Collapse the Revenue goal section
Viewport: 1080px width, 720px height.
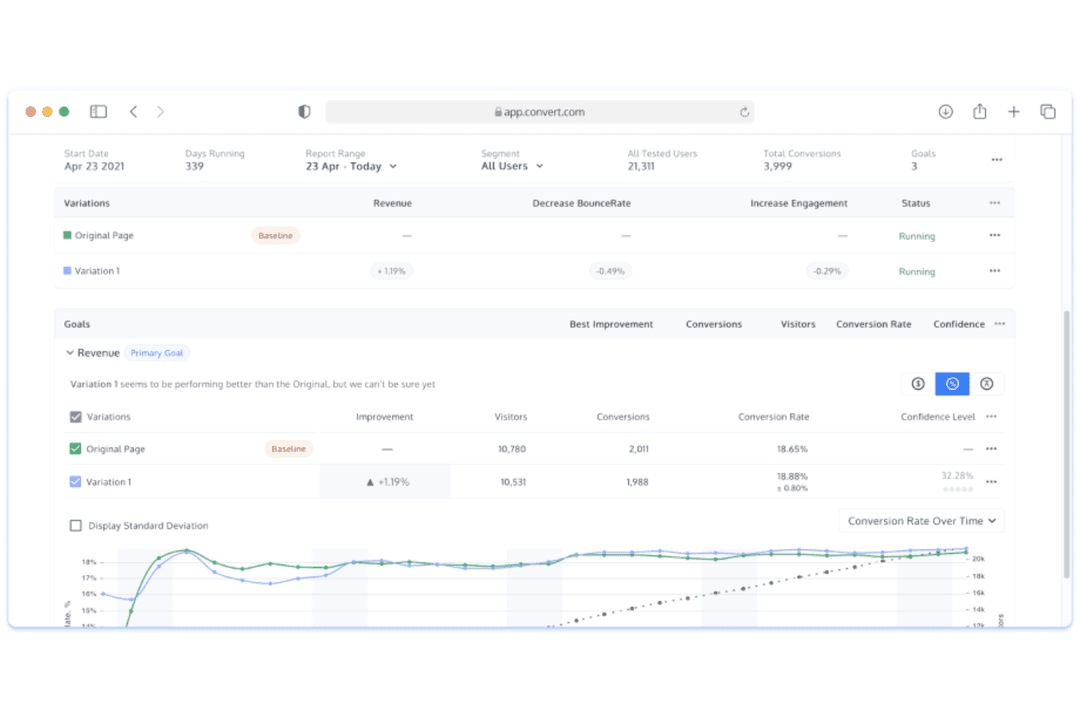tap(70, 353)
